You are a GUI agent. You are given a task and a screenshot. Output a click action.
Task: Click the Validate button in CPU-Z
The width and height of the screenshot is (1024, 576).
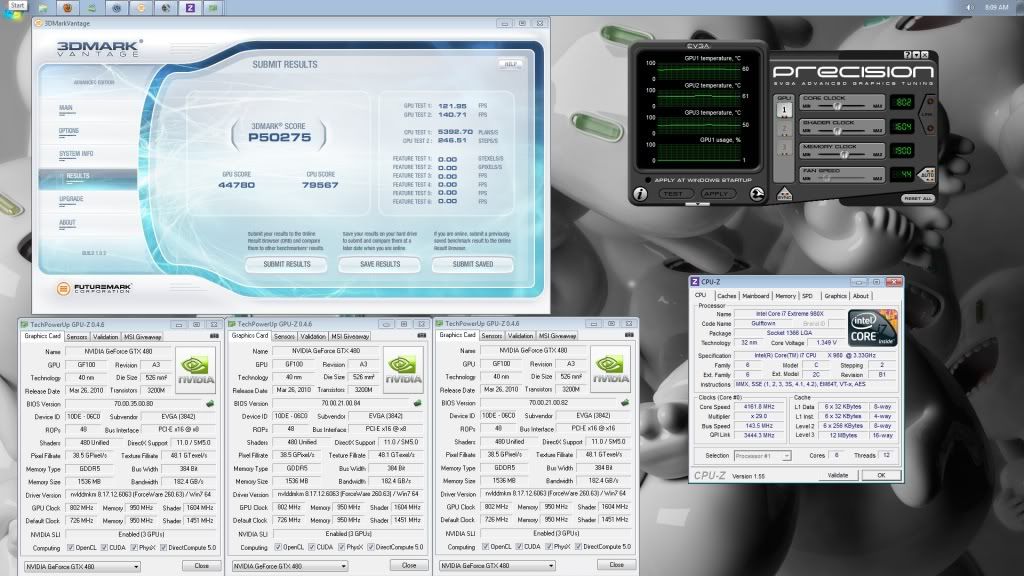pos(837,475)
